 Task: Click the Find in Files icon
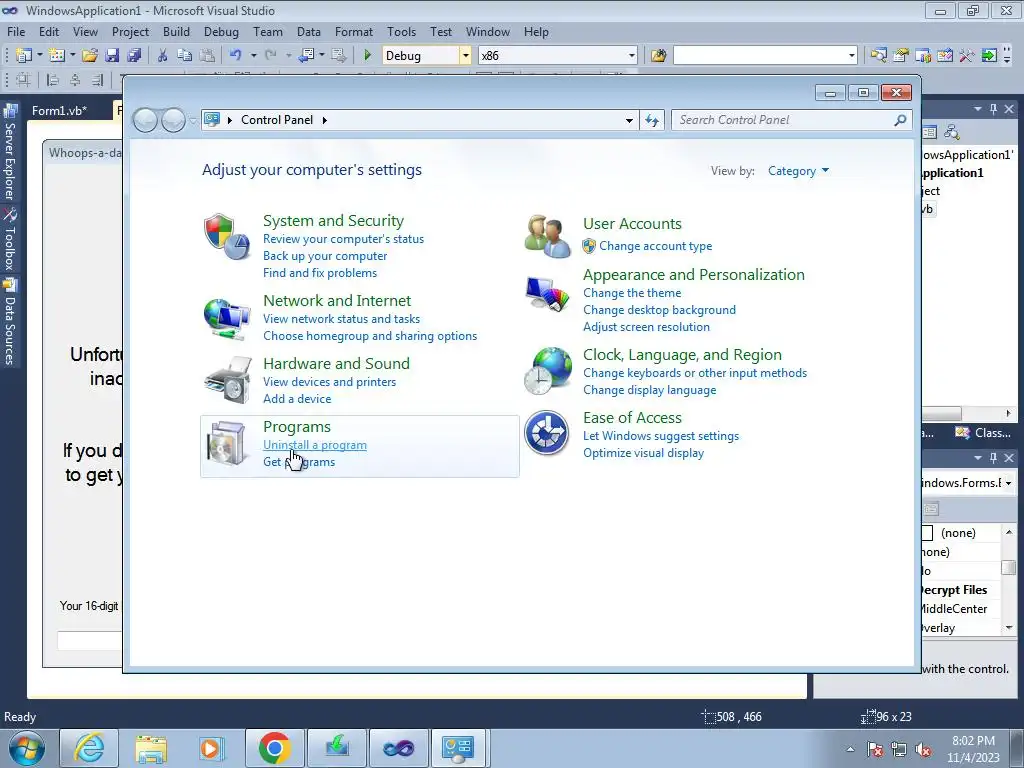click(x=658, y=56)
